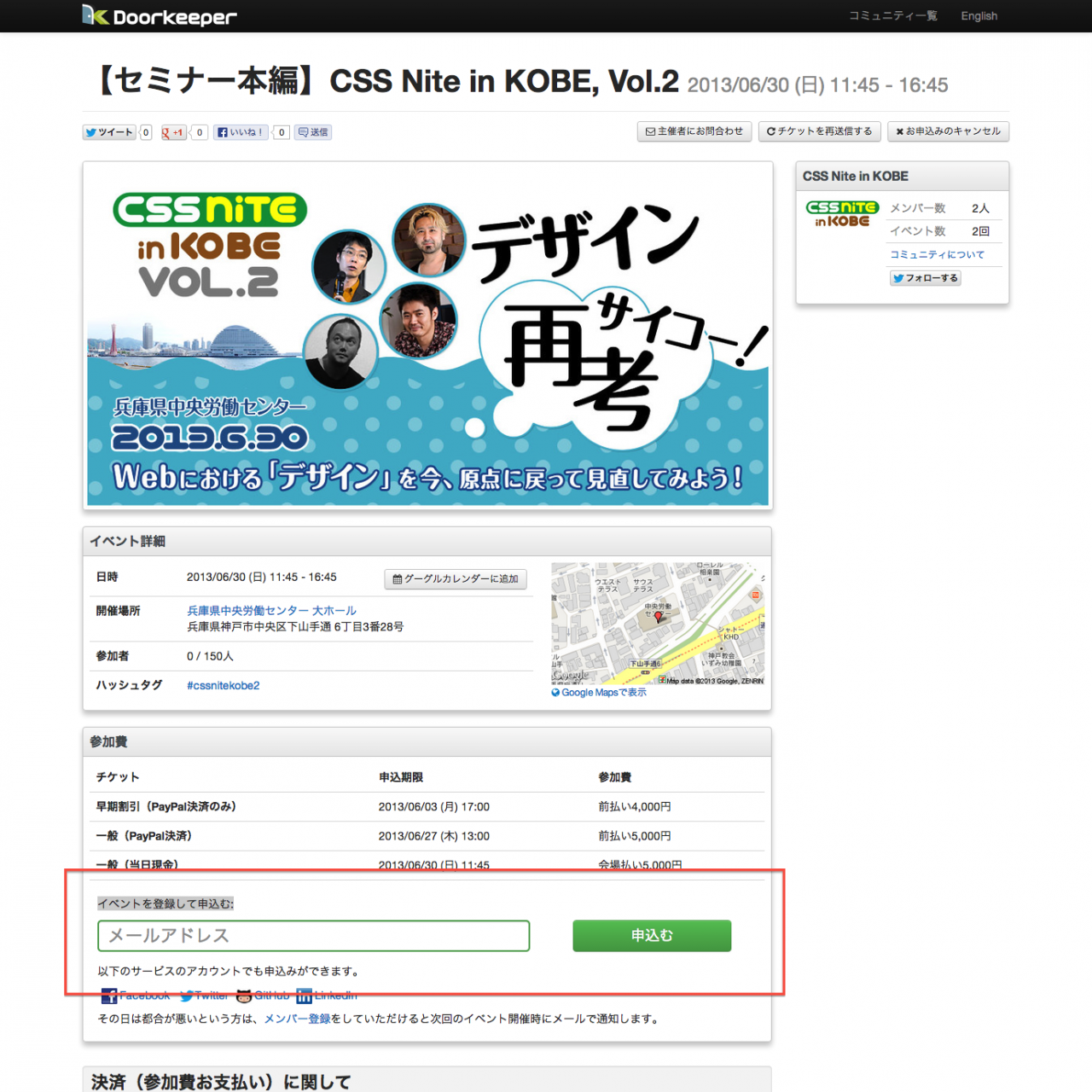This screenshot has height=1092, width=1092.
Task: Cancel registration with お申込みのキャンセル
Action: pos(948,131)
